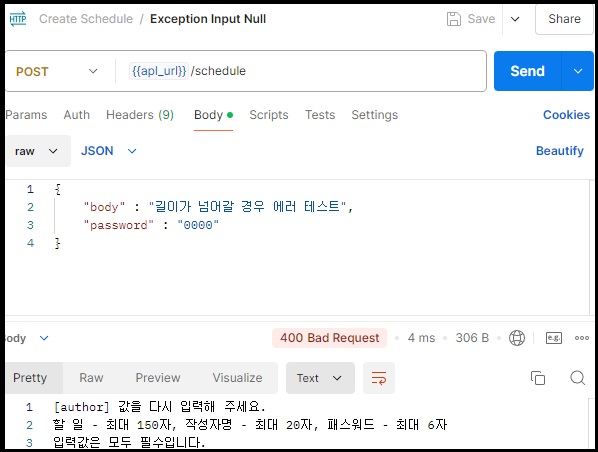Select the request Body tab
Screen dimensions: 598x452
(213, 115)
